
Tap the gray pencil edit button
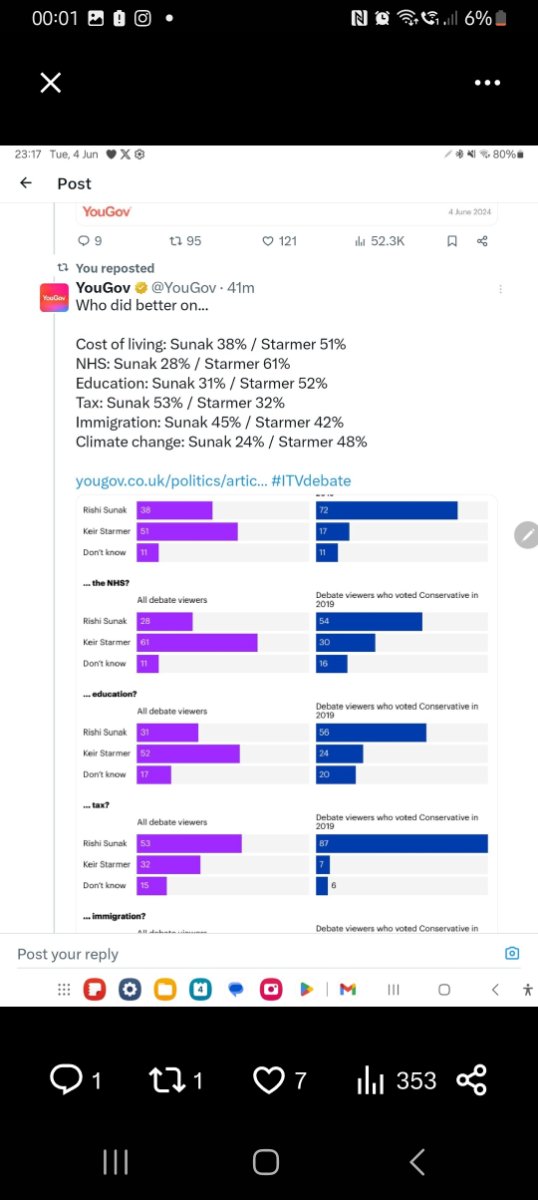click(x=526, y=535)
